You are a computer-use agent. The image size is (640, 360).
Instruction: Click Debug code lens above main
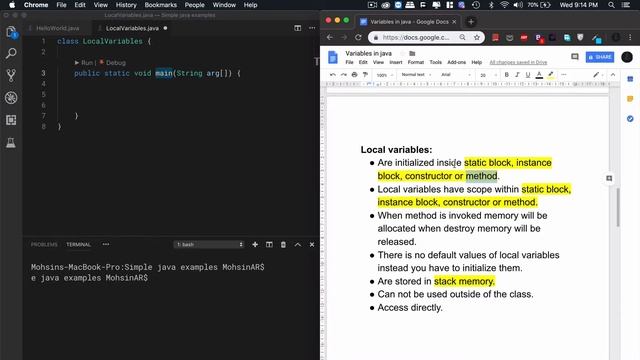click(x=113, y=63)
